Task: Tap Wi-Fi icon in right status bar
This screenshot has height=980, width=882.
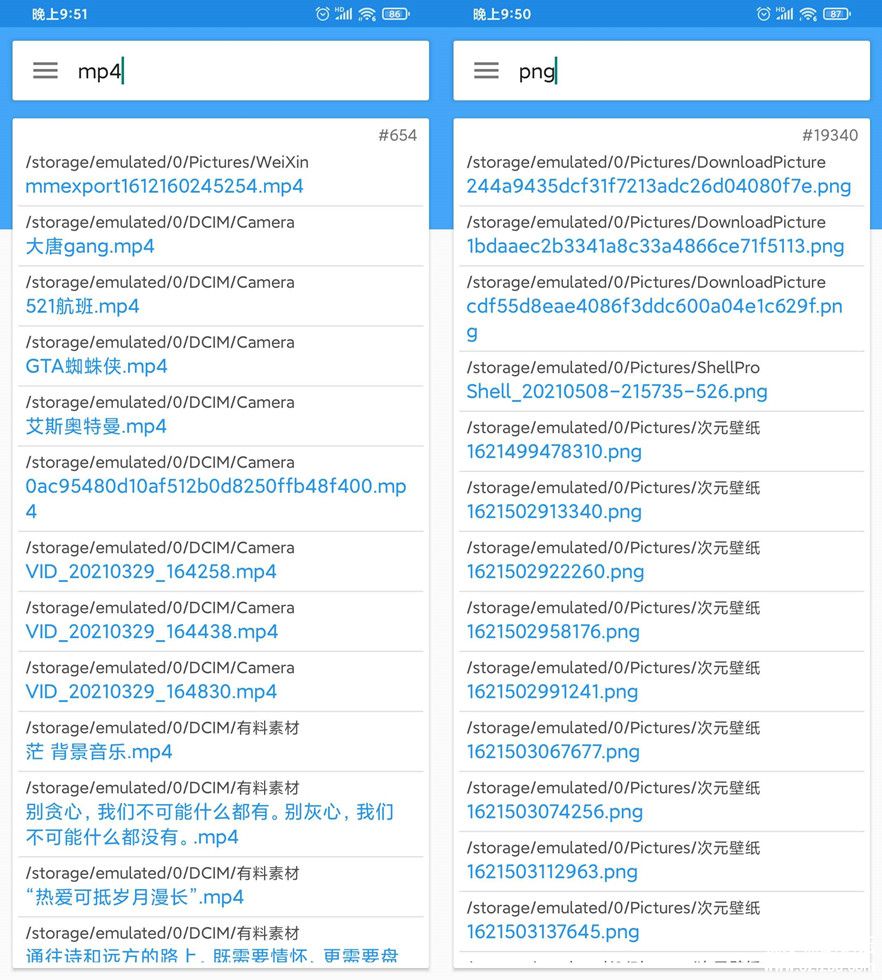Action: 808,14
